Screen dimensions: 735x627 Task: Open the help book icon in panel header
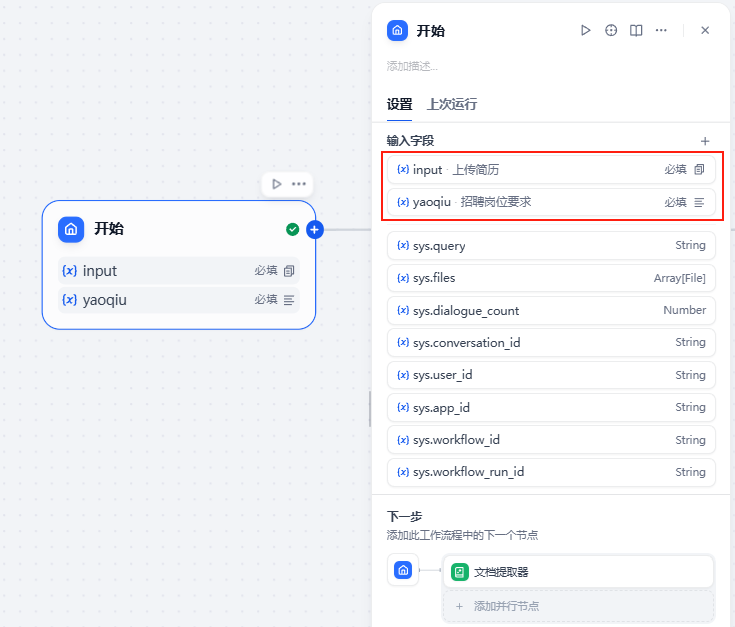pos(636,31)
